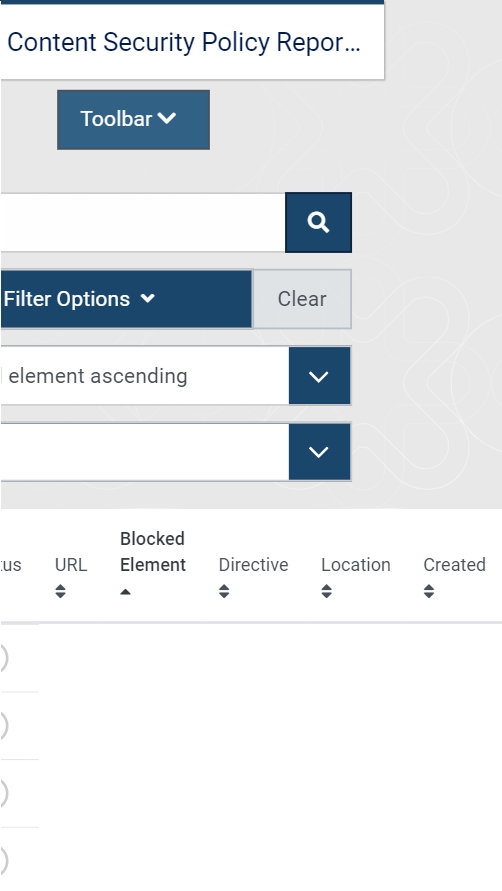Click the magnifying glass search button

tap(318, 222)
